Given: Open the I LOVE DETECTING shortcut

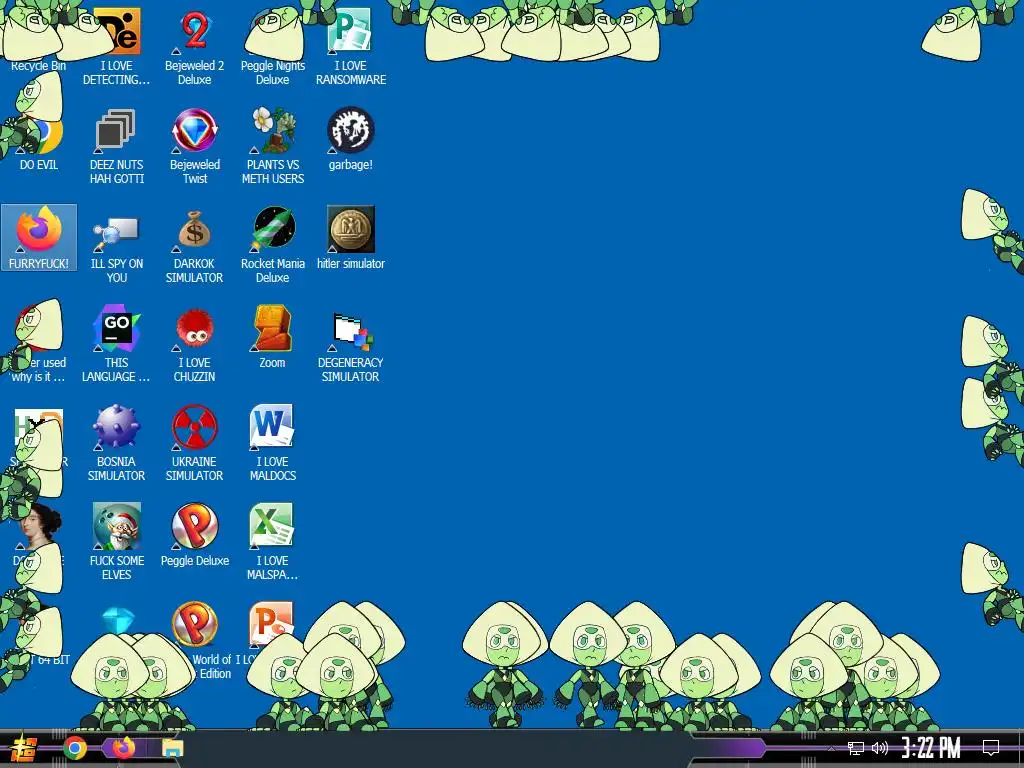Looking at the screenshot, I should 116,46.
